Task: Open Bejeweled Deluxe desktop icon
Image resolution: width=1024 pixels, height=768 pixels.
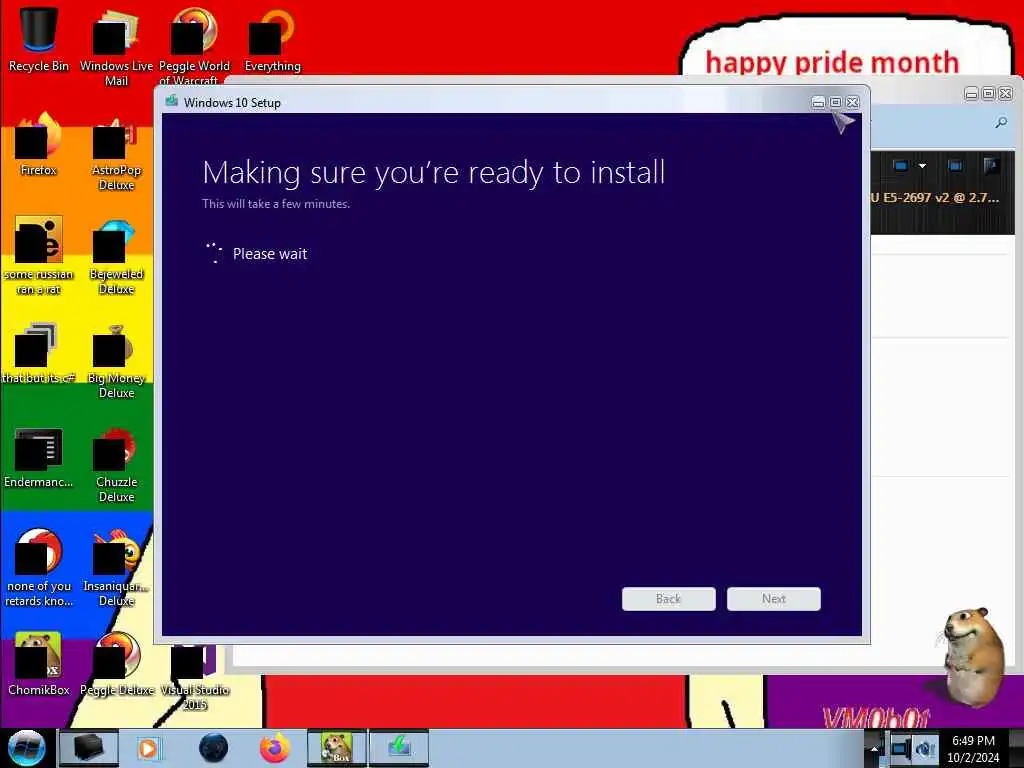Action: pyautogui.click(x=116, y=256)
